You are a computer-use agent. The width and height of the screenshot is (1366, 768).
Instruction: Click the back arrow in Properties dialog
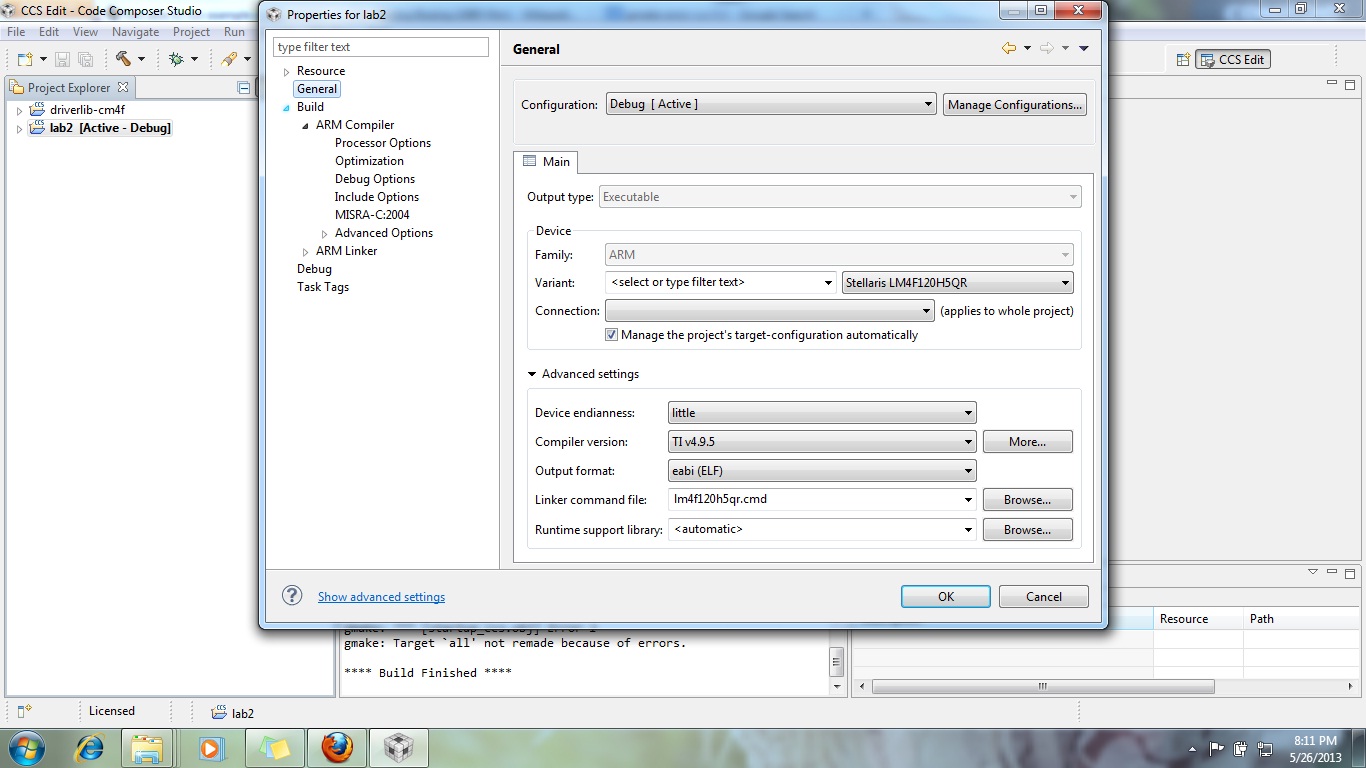(x=1009, y=48)
